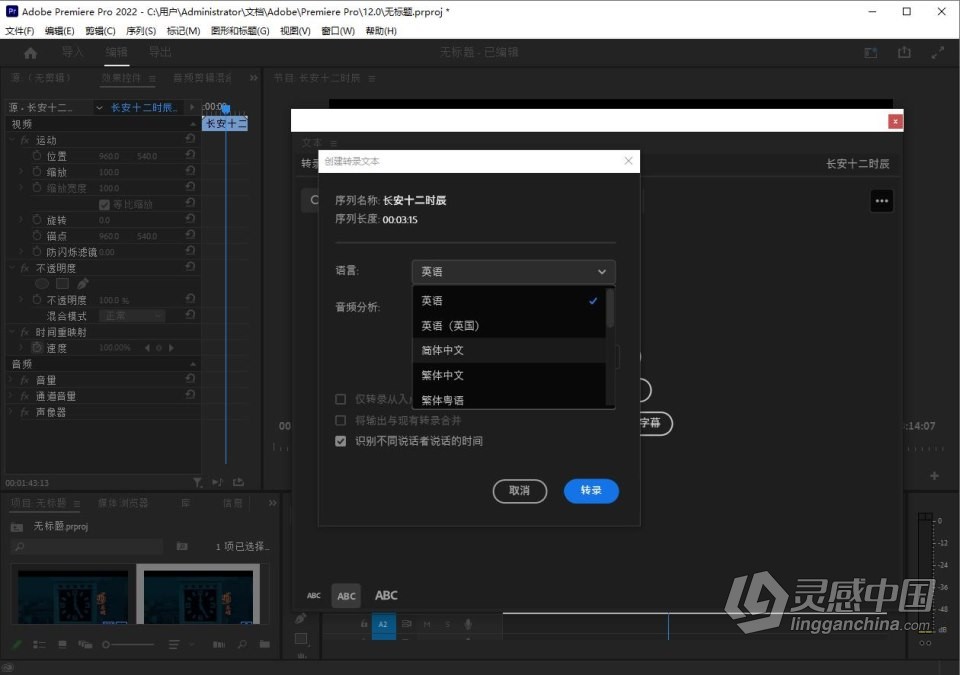
Task: Click the play-only-audio icon in Effect Controls
Action: pyautogui.click(x=217, y=483)
